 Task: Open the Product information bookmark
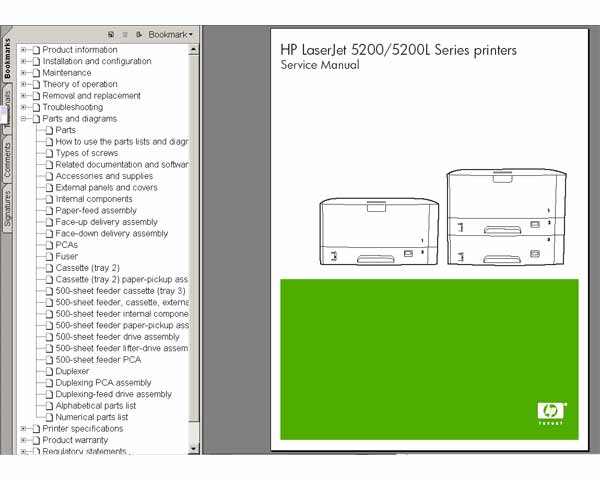pos(80,50)
